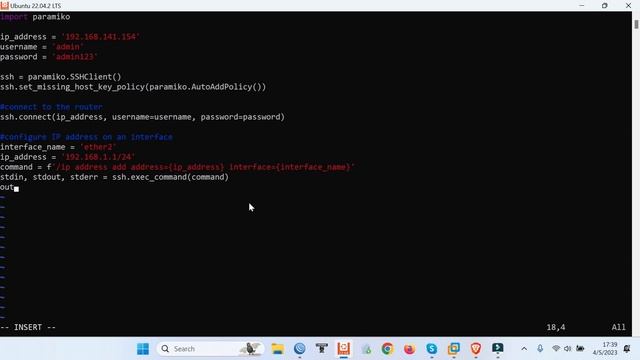The image size is (640, 360).
Task: Click the battery status tray icon
Action: [580, 349]
